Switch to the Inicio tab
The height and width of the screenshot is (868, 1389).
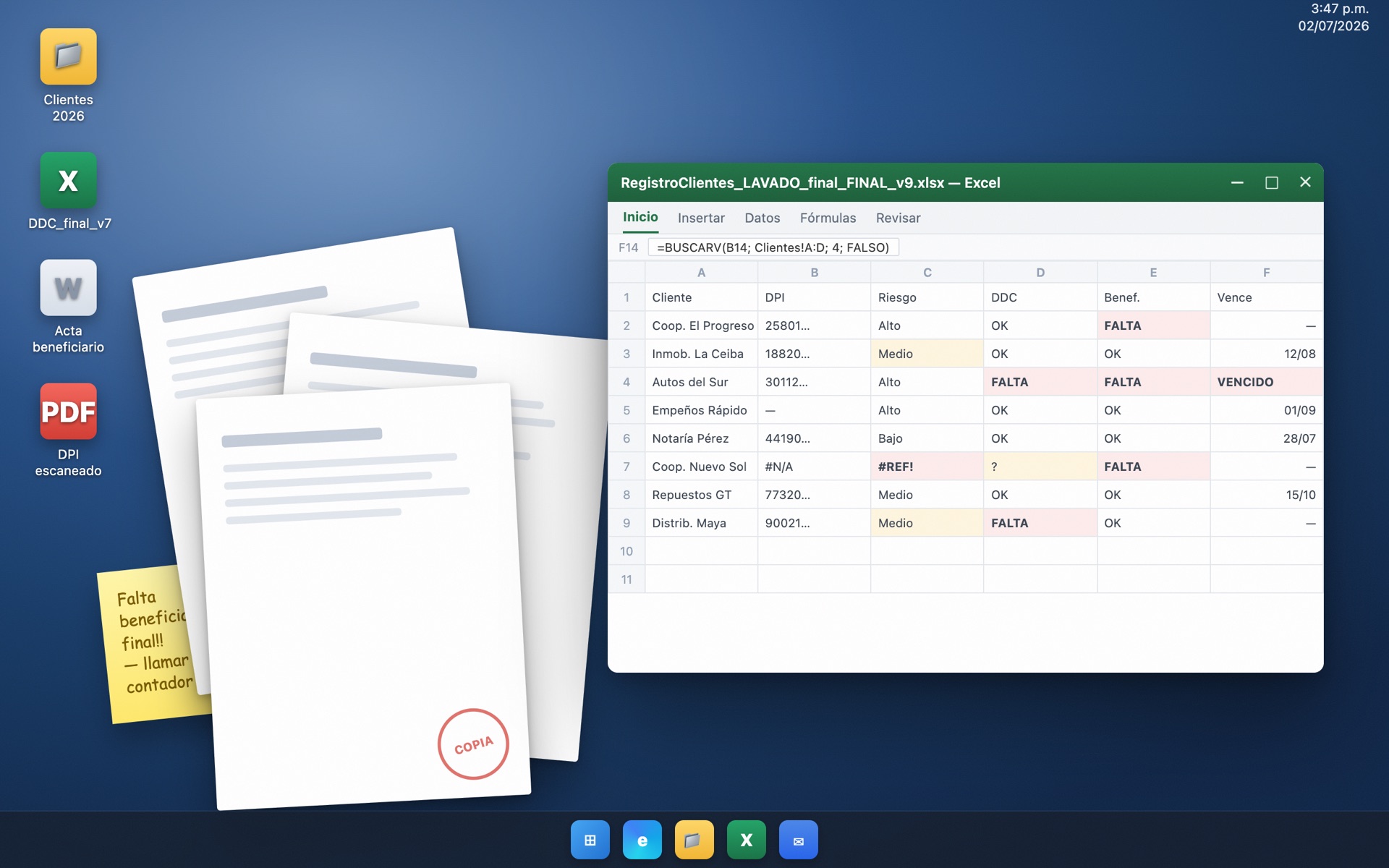[x=640, y=217]
